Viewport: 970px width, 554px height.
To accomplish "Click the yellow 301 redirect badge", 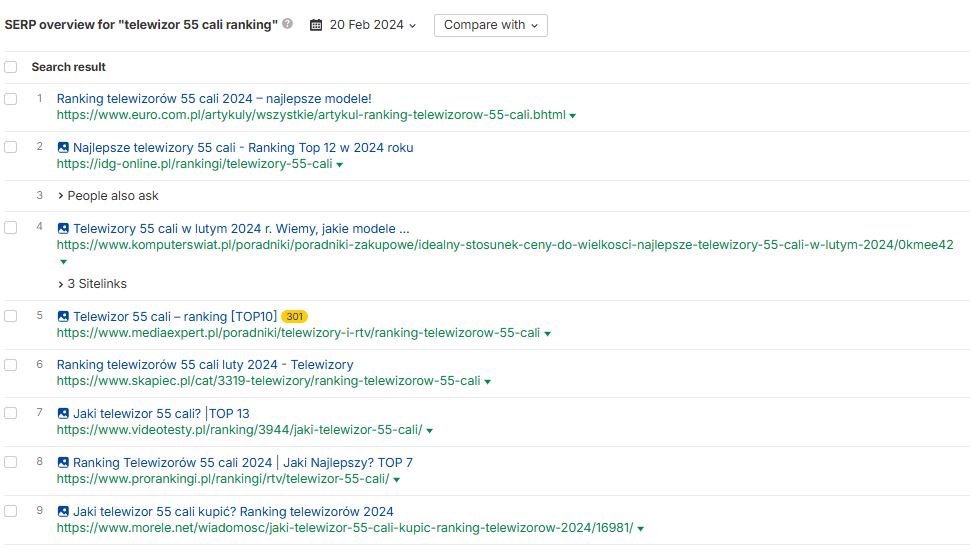I will tap(294, 317).
